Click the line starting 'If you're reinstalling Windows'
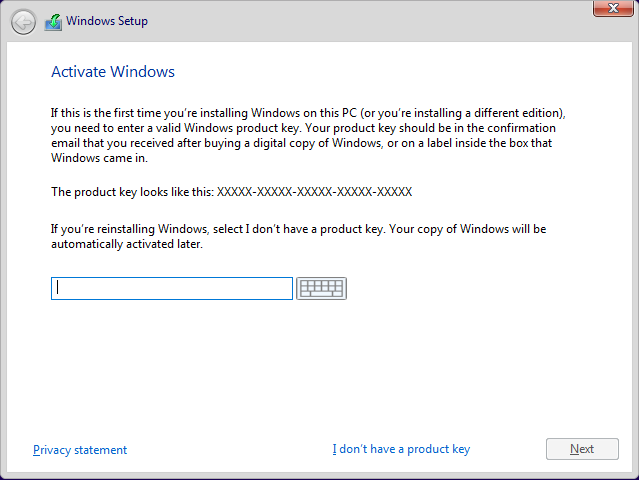This screenshot has height=480, width=639. click(298, 229)
